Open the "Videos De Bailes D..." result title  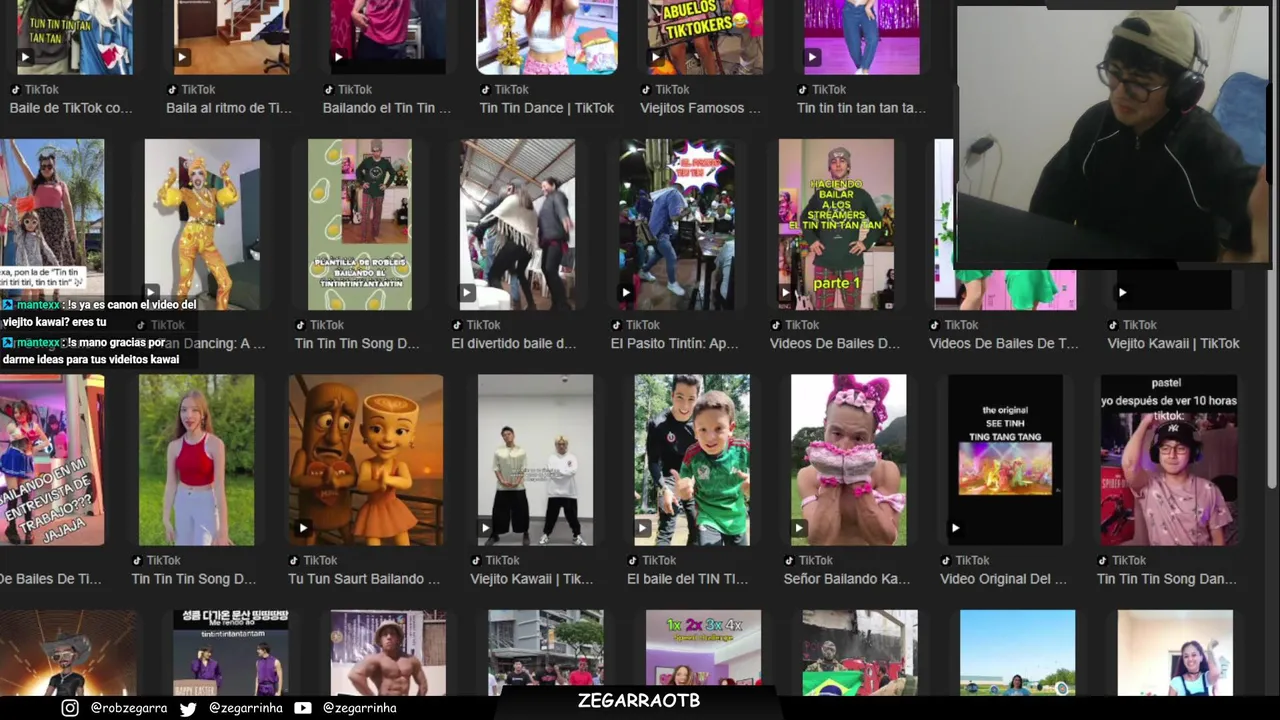[x=835, y=343]
